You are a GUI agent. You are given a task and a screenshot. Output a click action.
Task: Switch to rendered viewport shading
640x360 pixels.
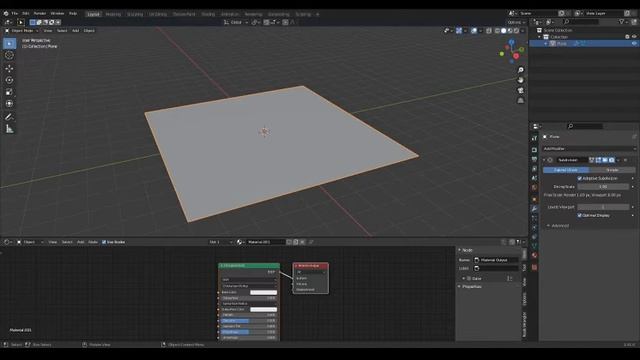tap(516, 31)
